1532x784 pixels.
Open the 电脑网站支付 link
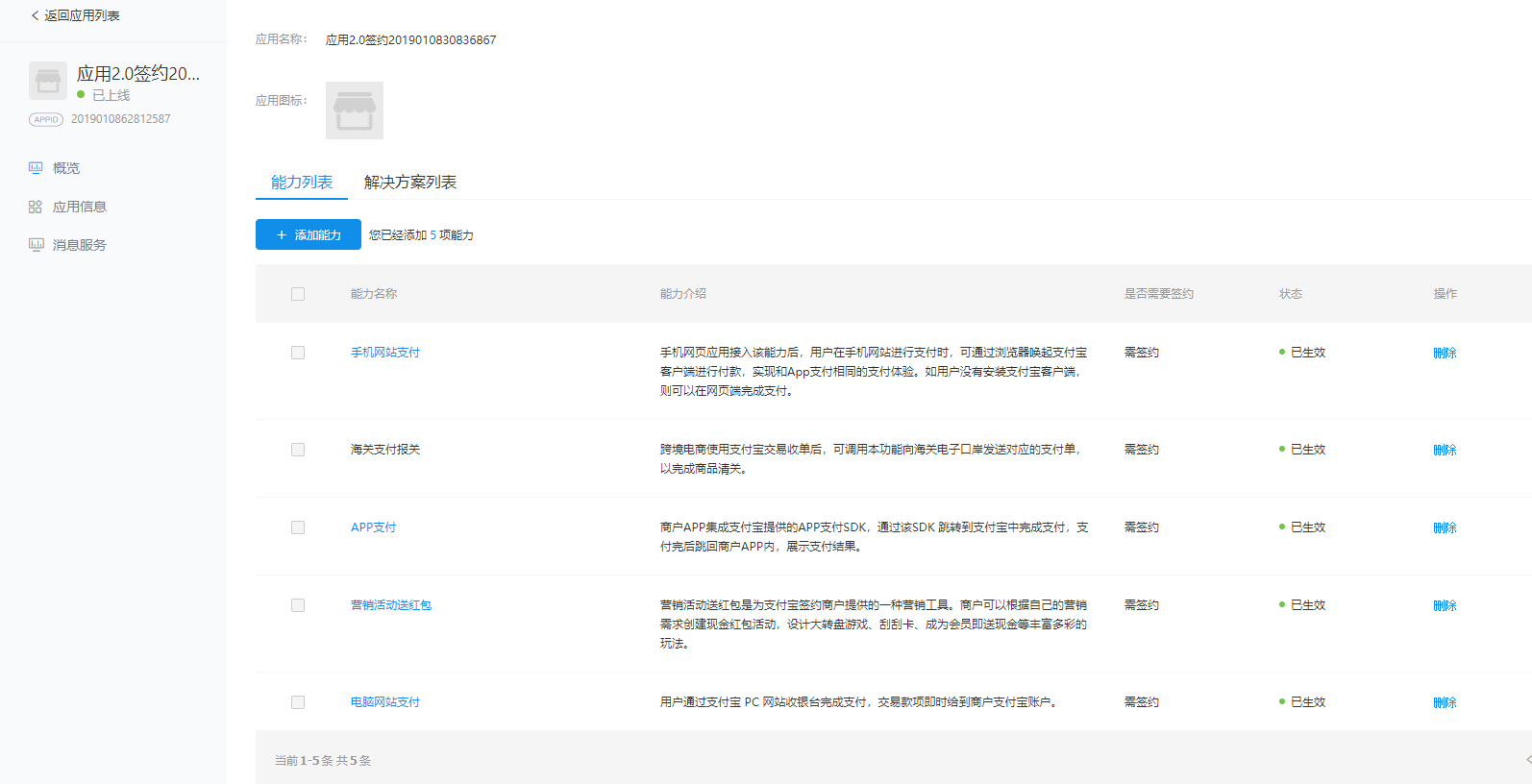tap(385, 702)
